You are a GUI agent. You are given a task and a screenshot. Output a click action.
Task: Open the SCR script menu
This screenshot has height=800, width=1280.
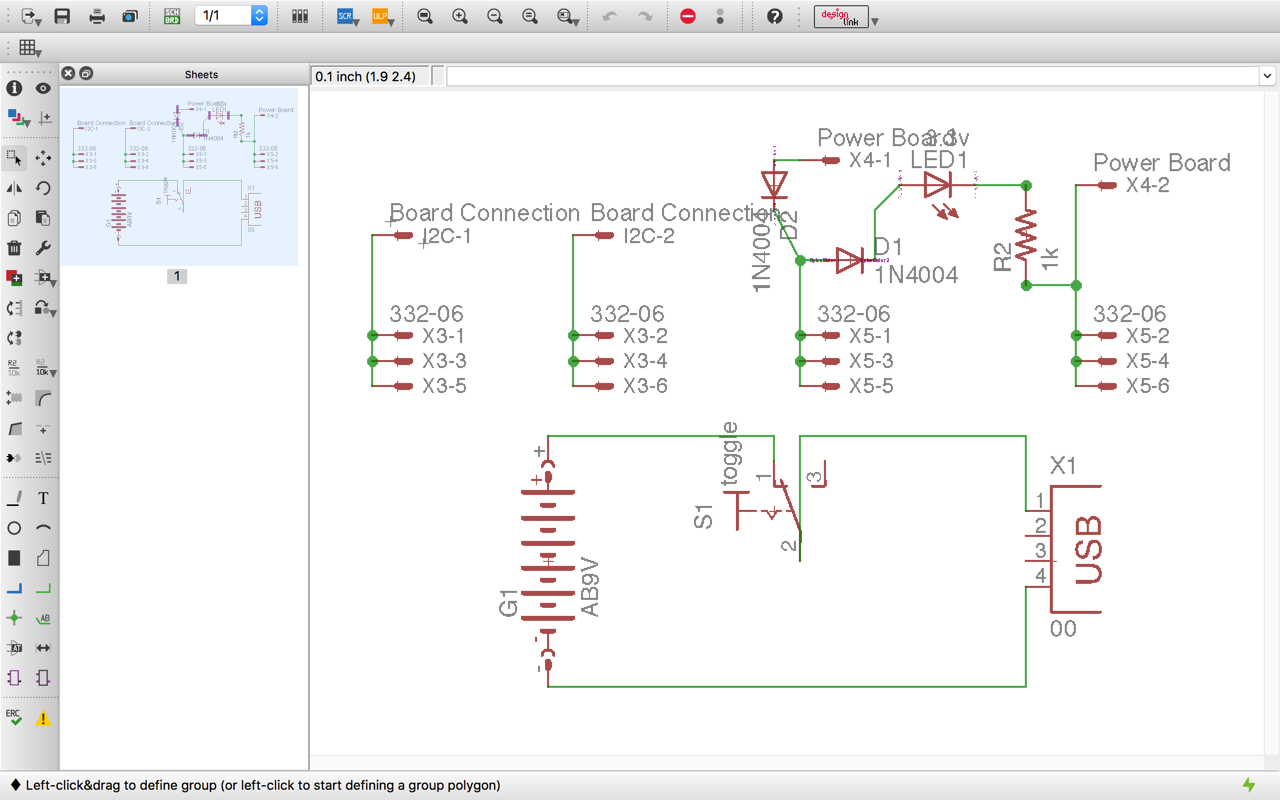point(348,16)
